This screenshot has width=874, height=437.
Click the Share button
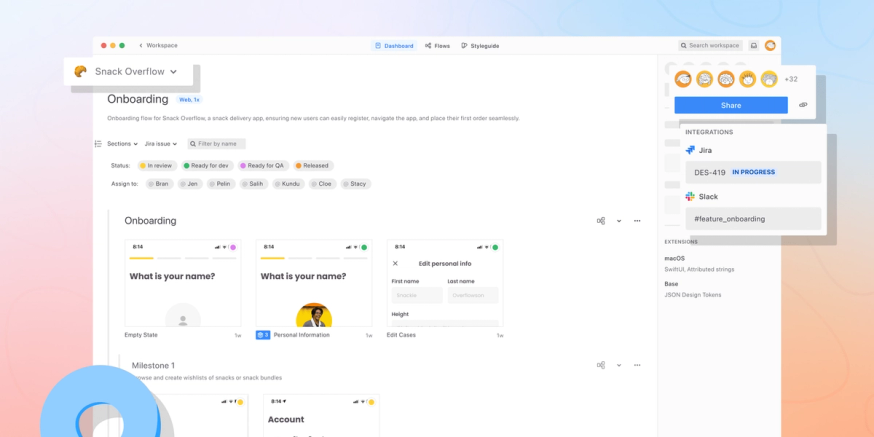click(x=731, y=105)
